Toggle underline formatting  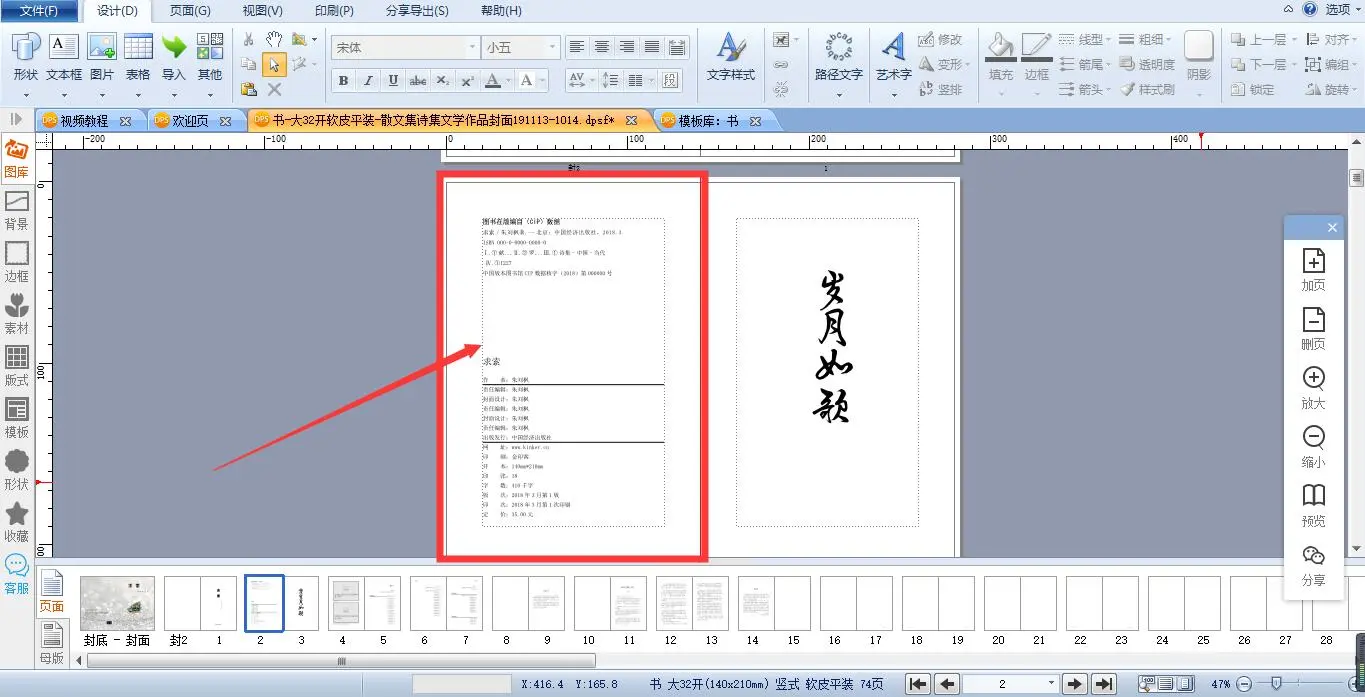click(393, 81)
